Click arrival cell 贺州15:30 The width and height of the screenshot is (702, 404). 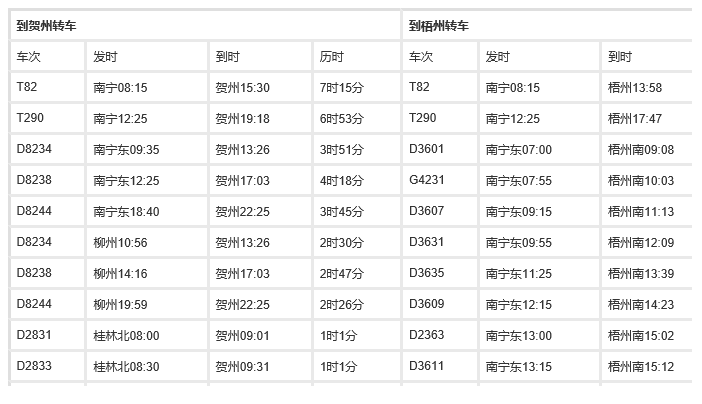tap(243, 88)
